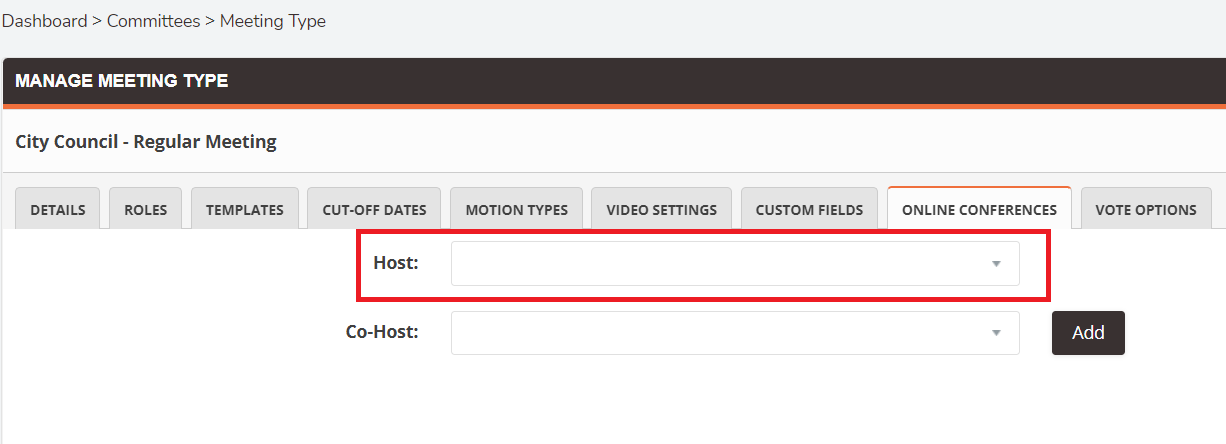Click the City Council - Regular Meeting title
The image size is (1226, 444).
tap(146, 142)
